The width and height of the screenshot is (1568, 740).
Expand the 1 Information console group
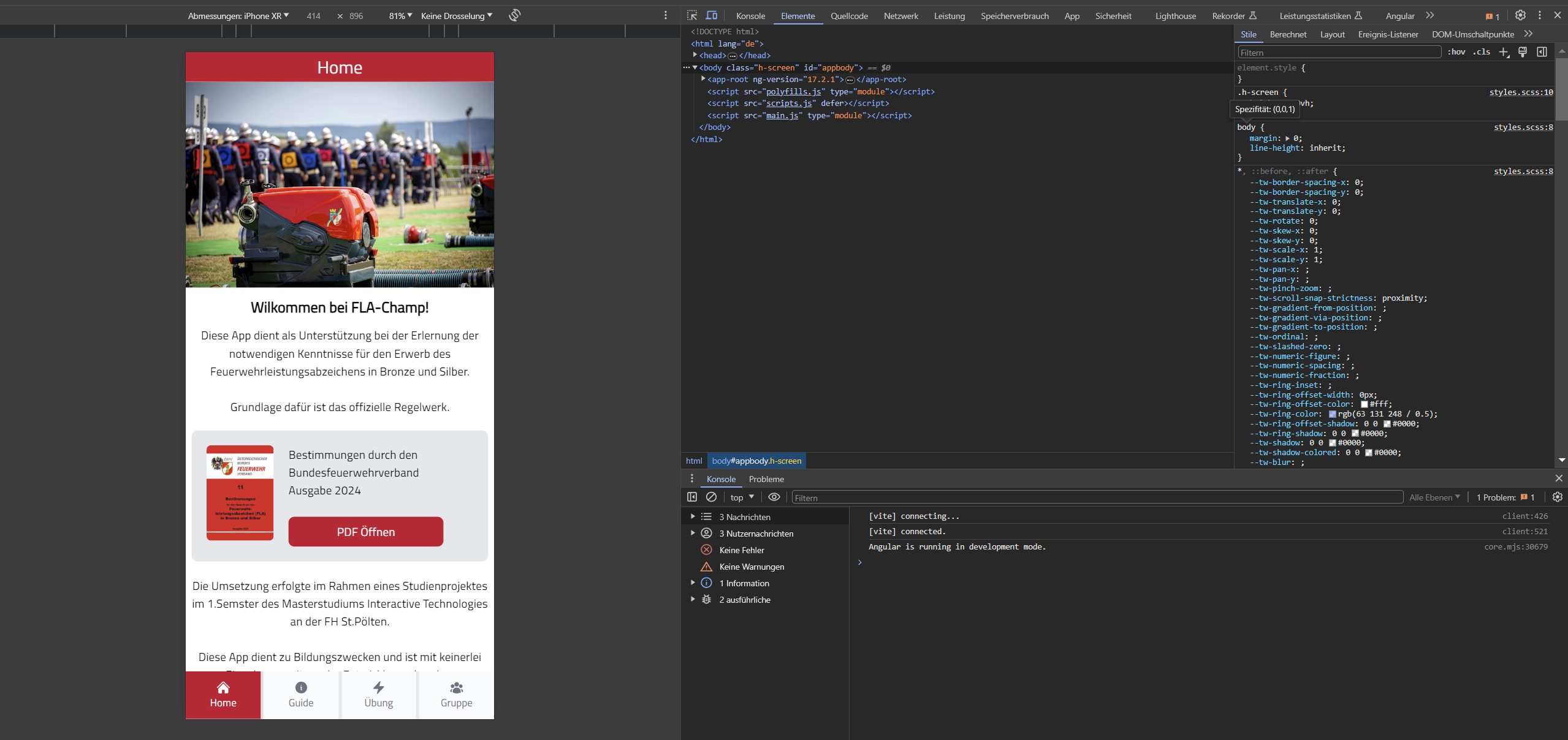click(x=693, y=583)
